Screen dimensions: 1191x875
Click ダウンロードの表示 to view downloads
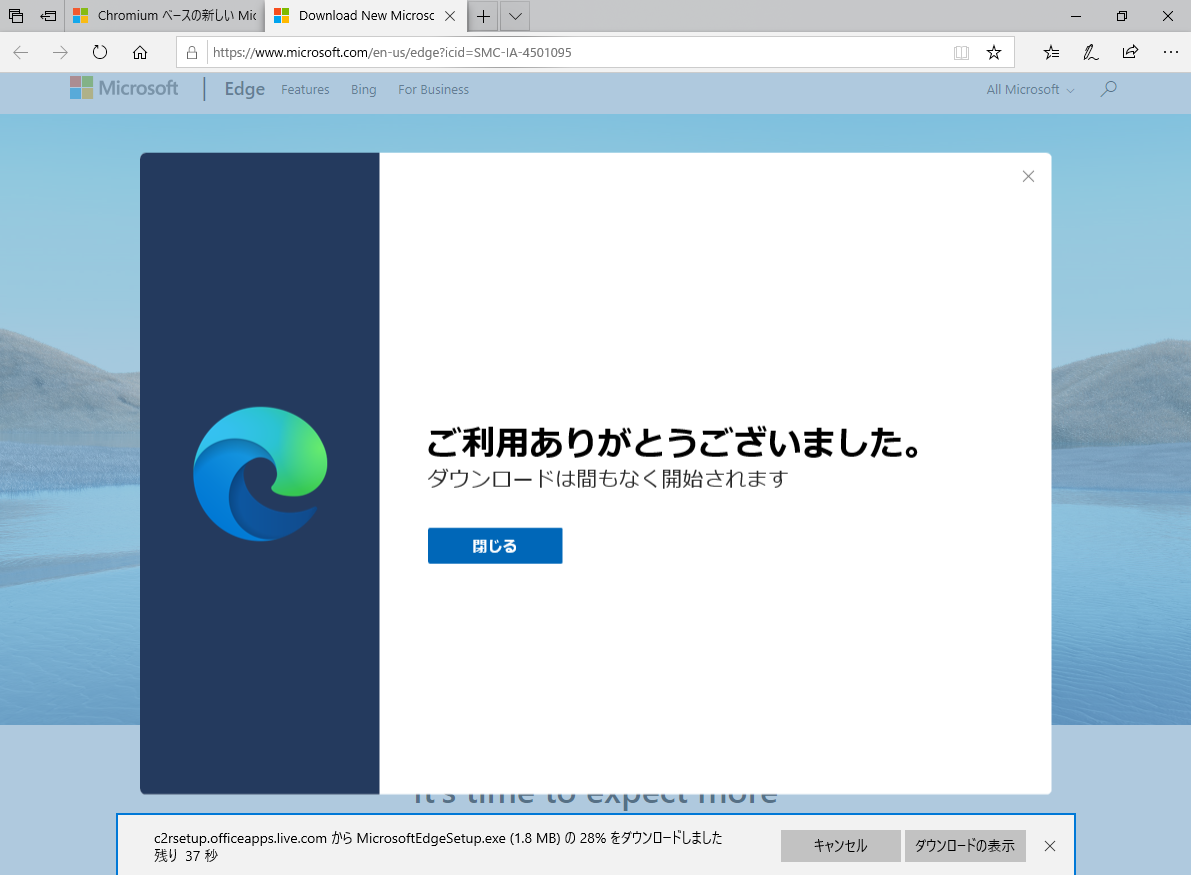(964, 845)
